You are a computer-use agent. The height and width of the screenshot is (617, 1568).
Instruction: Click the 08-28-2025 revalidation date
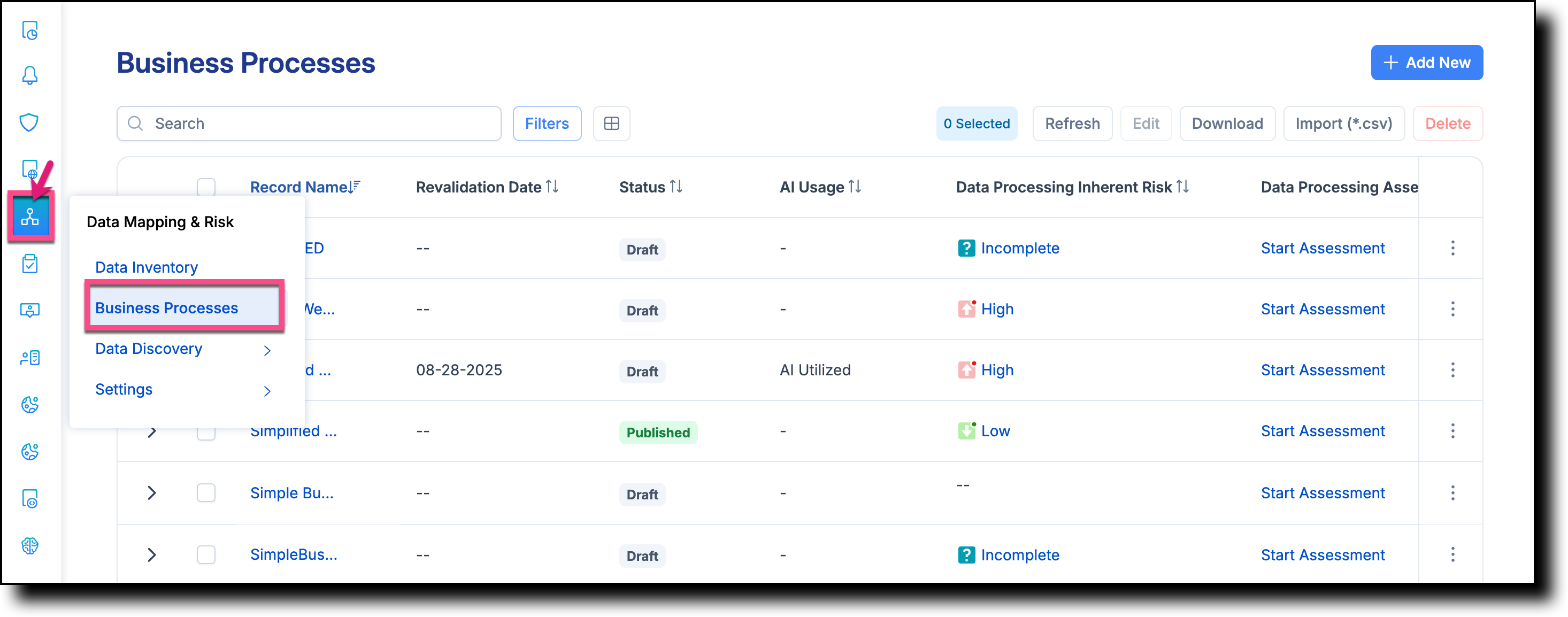coord(459,370)
